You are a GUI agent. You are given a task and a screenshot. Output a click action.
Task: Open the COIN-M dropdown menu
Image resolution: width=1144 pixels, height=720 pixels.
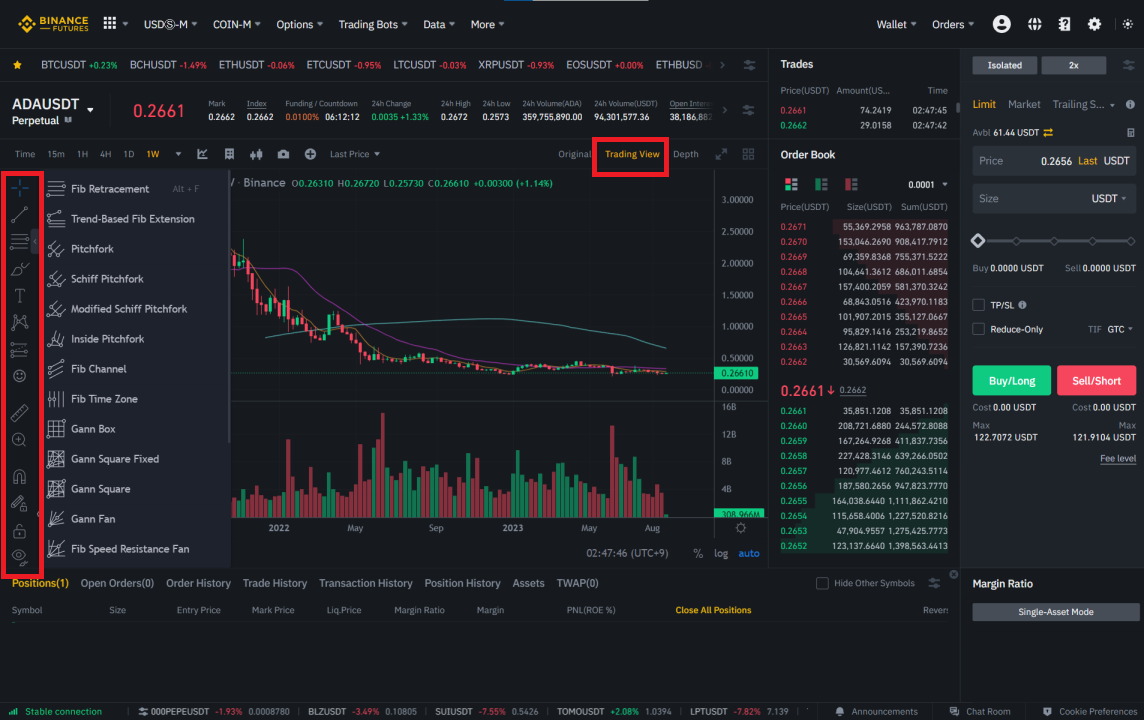(236, 24)
